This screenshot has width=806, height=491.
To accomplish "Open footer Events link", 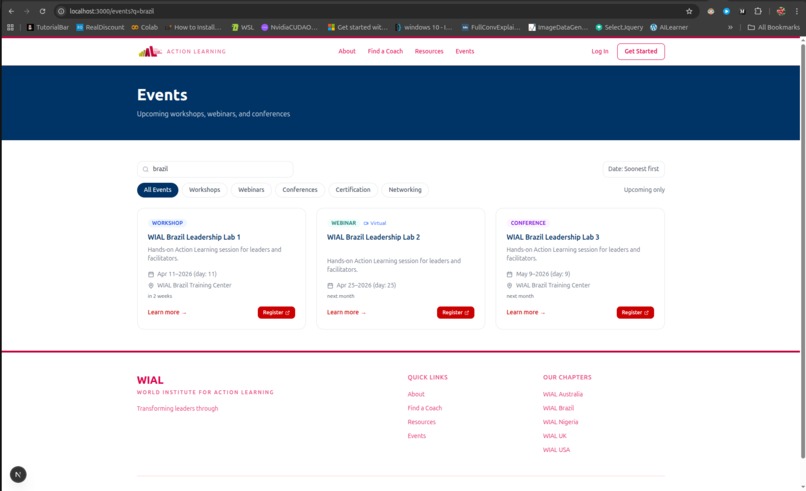I will click(x=416, y=436).
